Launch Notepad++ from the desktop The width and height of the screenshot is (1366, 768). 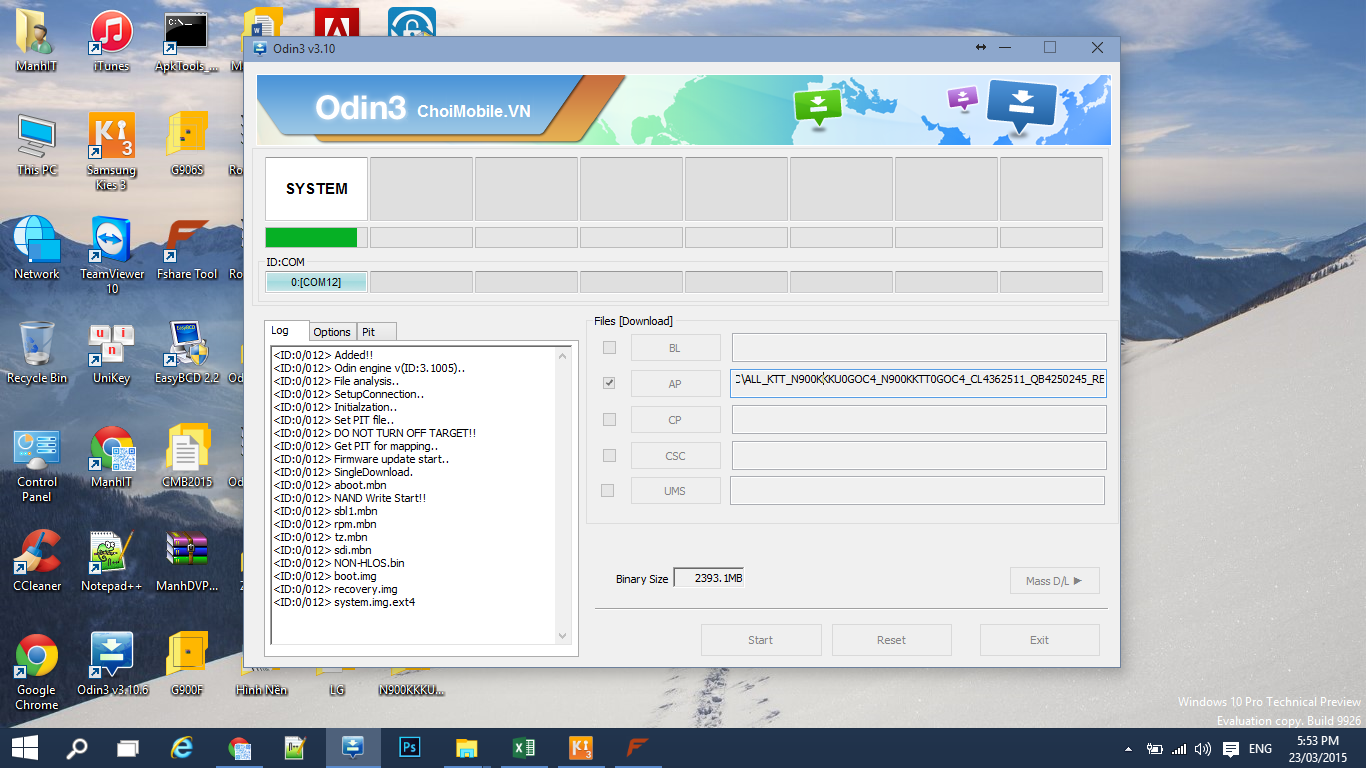pos(111,561)
